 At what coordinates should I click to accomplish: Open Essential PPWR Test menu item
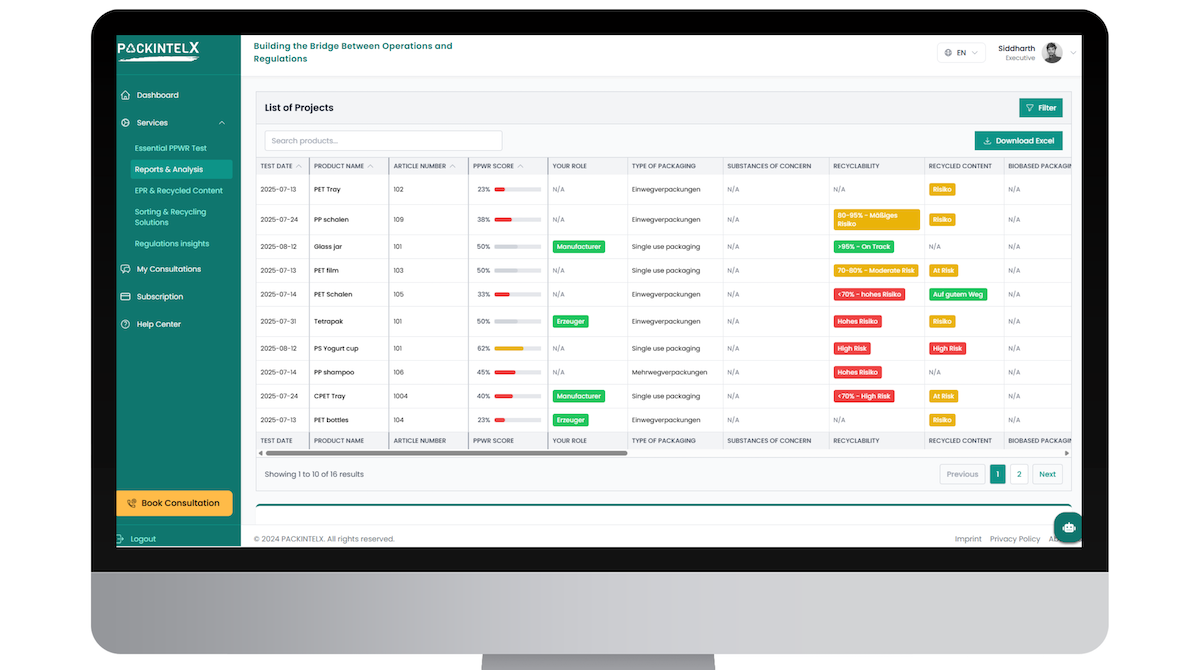pyautogui.click(x=170, y=148)
